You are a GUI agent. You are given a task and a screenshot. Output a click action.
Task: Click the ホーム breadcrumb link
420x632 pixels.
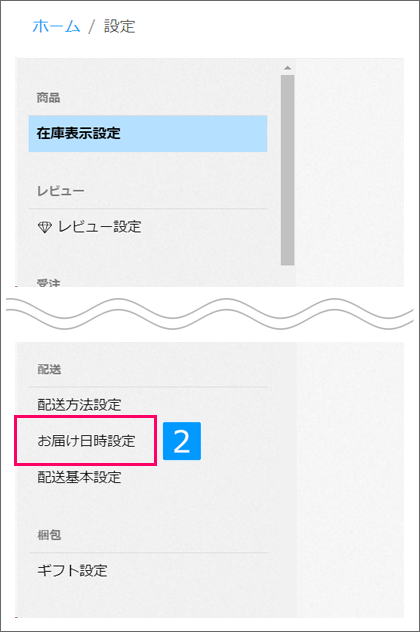56,27
